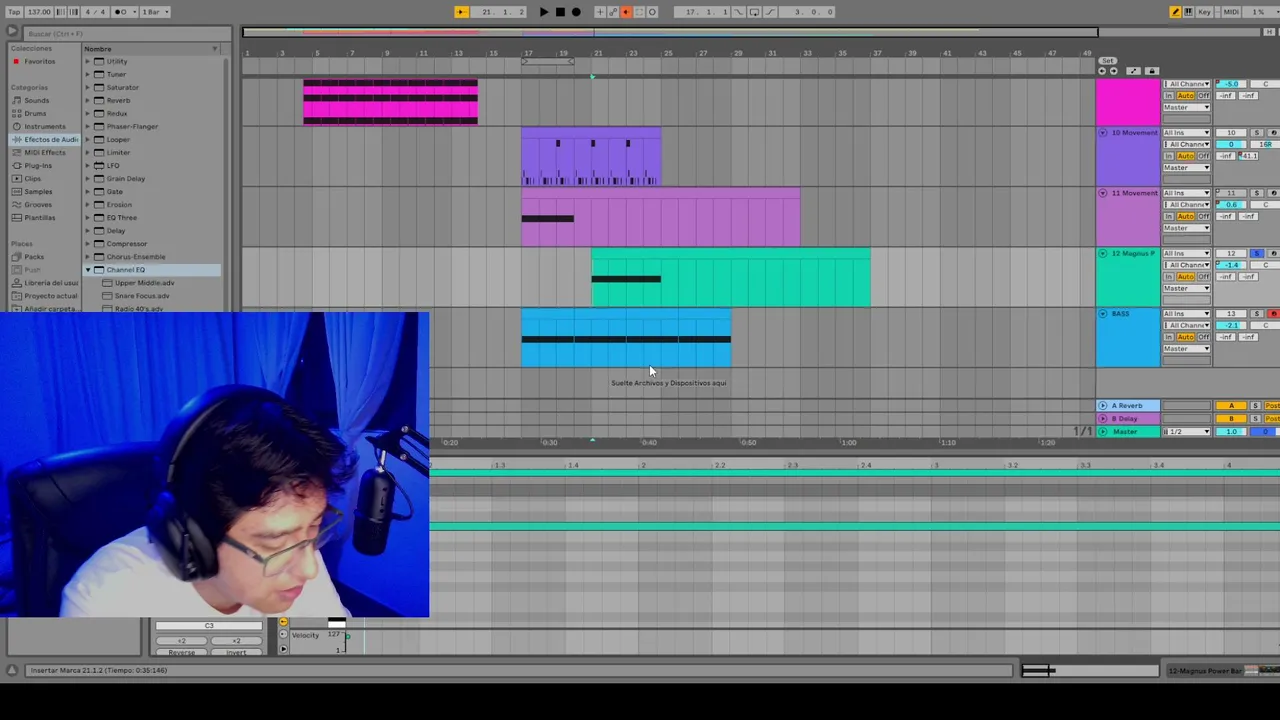1280x720 pixels.
Task: Toggle the Lock Envelopes icon
Action: click(1152, 71)
